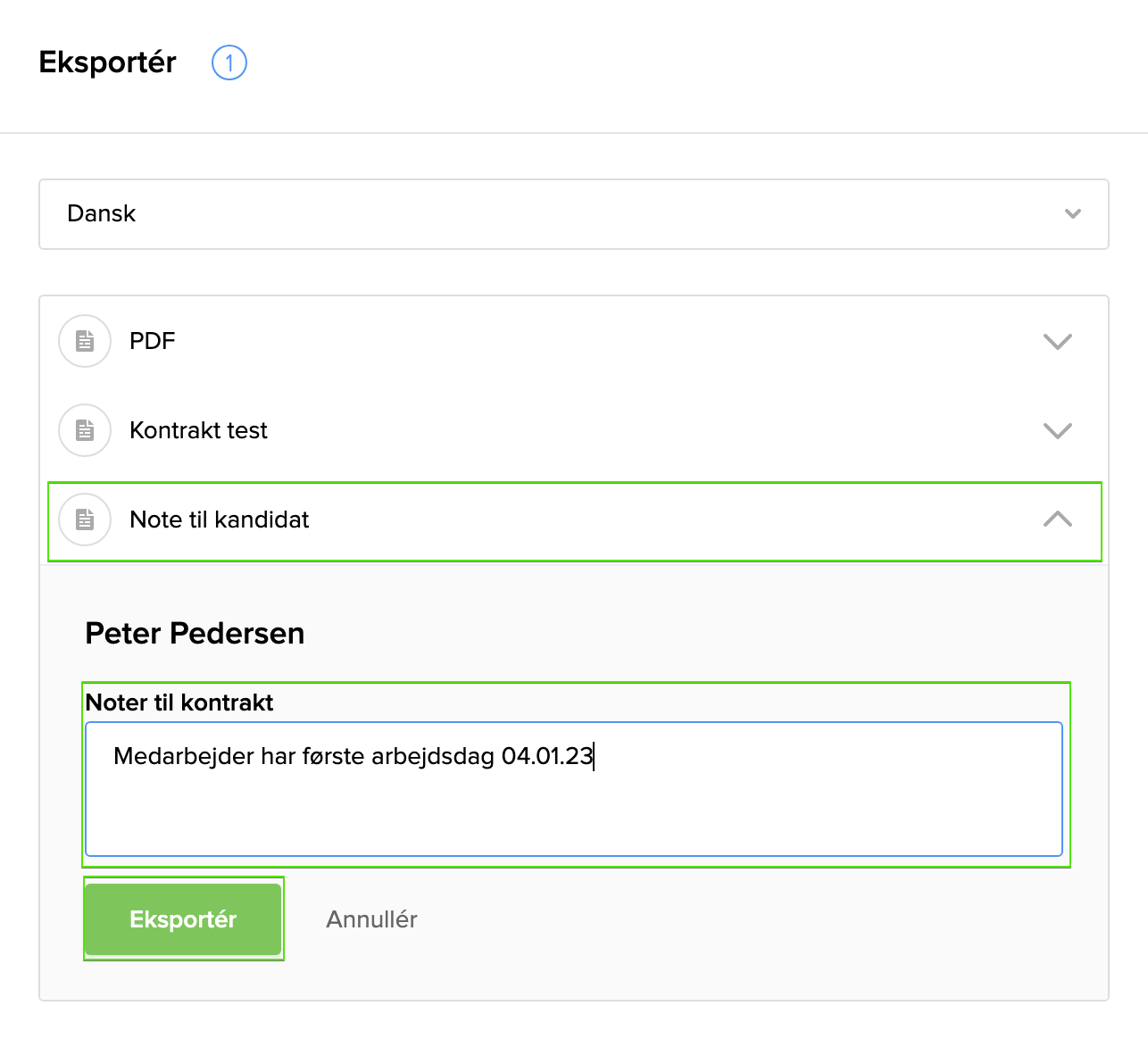This screenshot has height=1039, width=1148.
Task: Collapse Note til kandidat with up chevron
Action: 1057,519
